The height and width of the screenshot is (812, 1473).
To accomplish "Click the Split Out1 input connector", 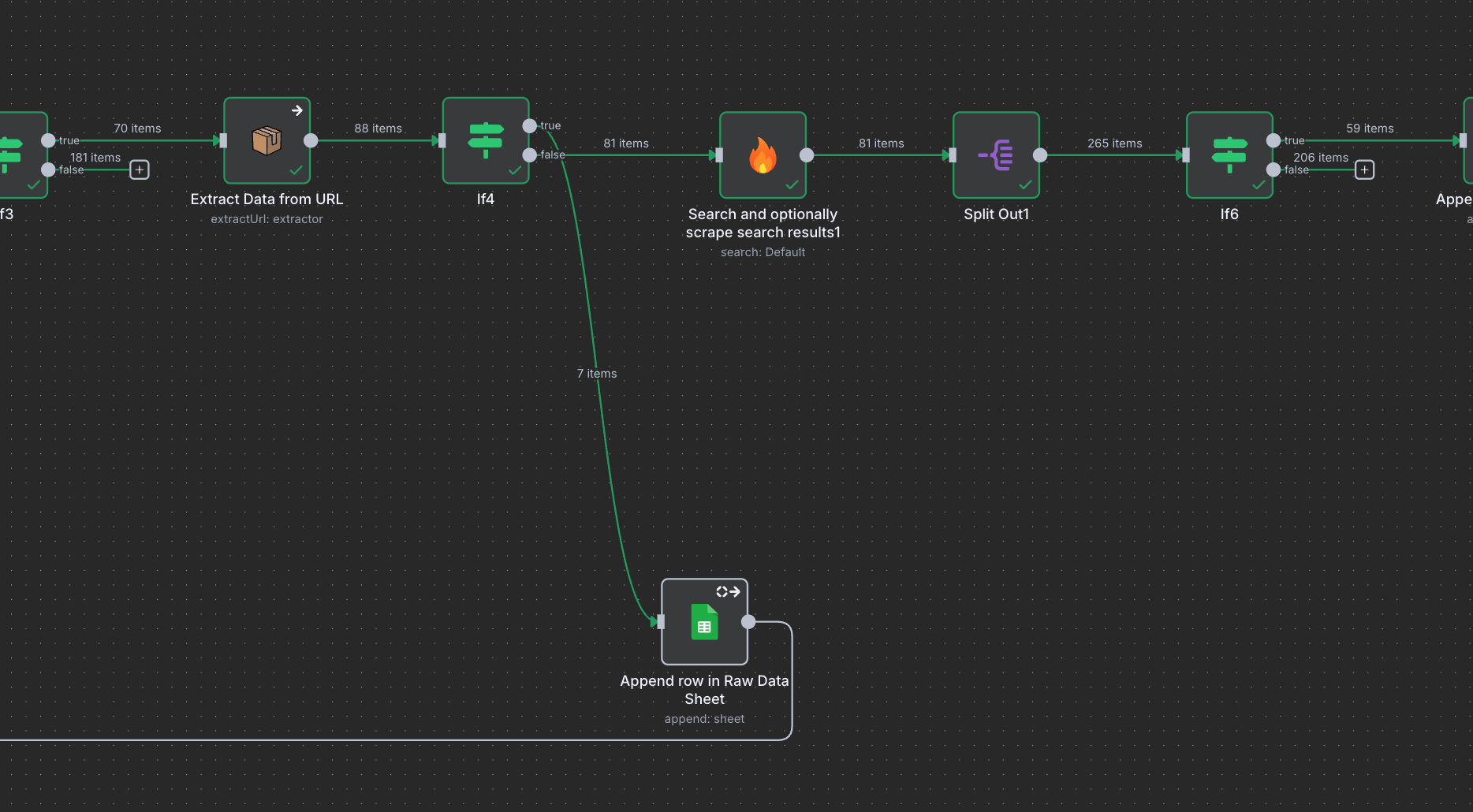I will click(953, 155).
